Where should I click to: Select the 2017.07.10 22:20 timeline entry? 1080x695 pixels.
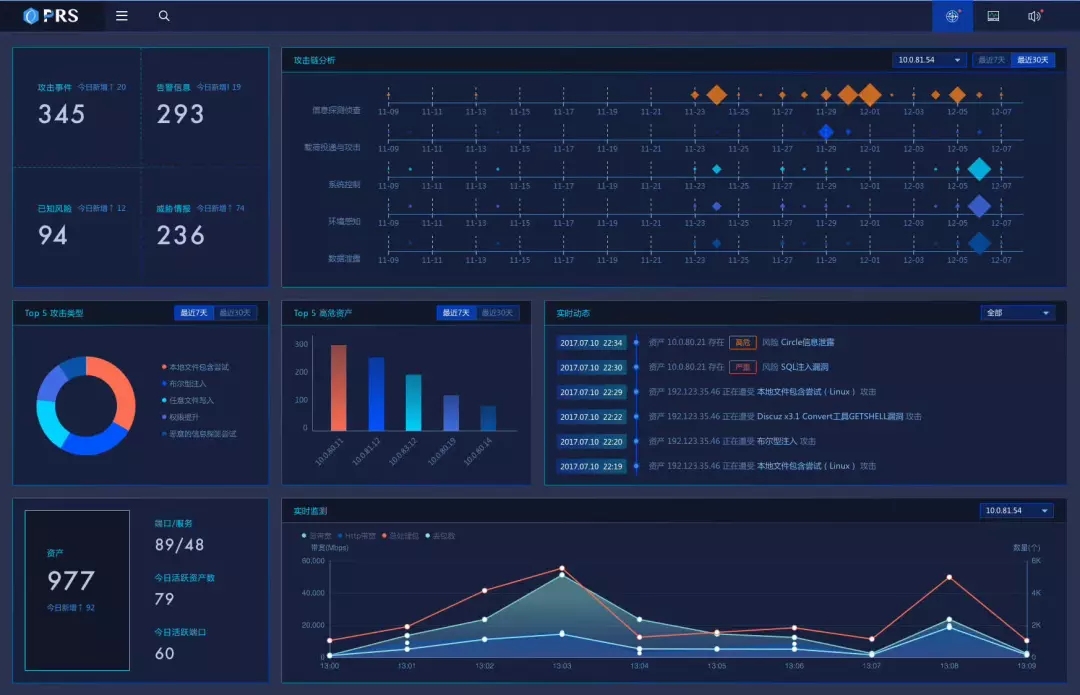click(591, 442)
